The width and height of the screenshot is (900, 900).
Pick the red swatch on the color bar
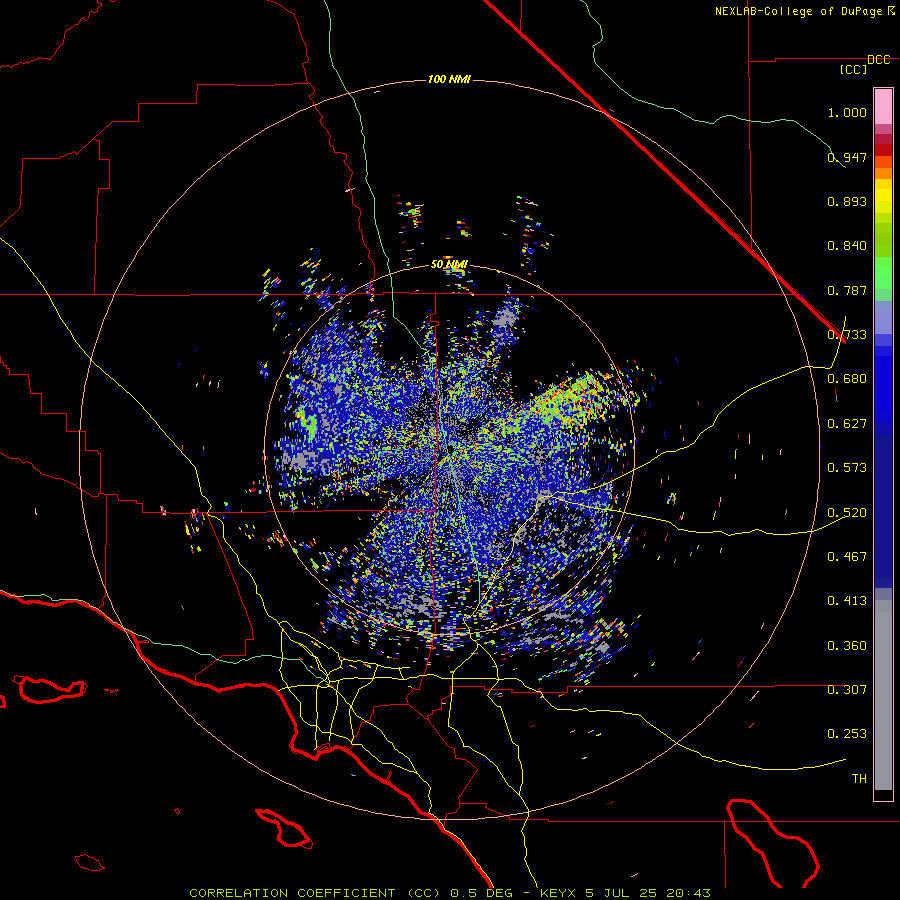(883, 150)
